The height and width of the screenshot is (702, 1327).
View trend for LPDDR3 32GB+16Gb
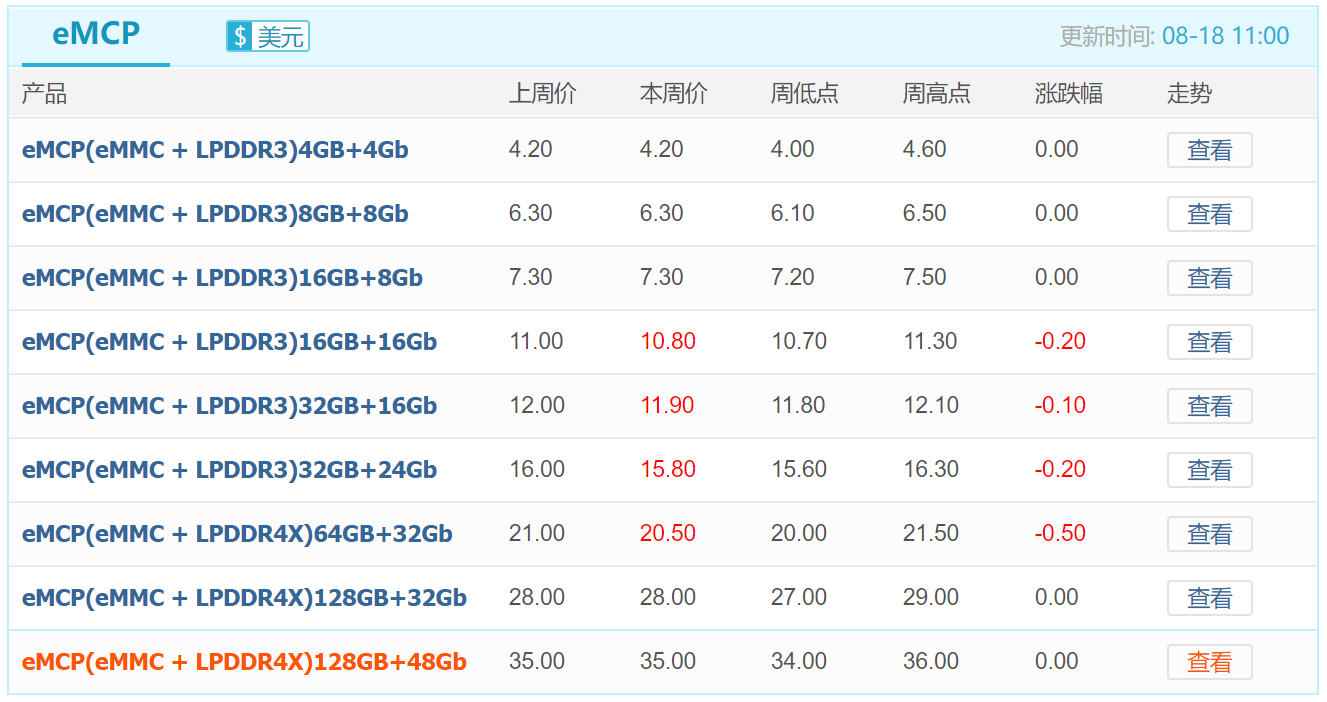pos(1209,406)
